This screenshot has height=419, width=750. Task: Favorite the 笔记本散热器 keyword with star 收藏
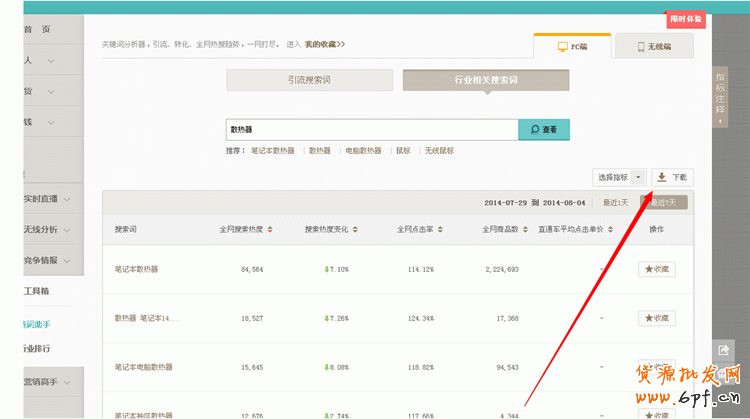tap(656, 269)
